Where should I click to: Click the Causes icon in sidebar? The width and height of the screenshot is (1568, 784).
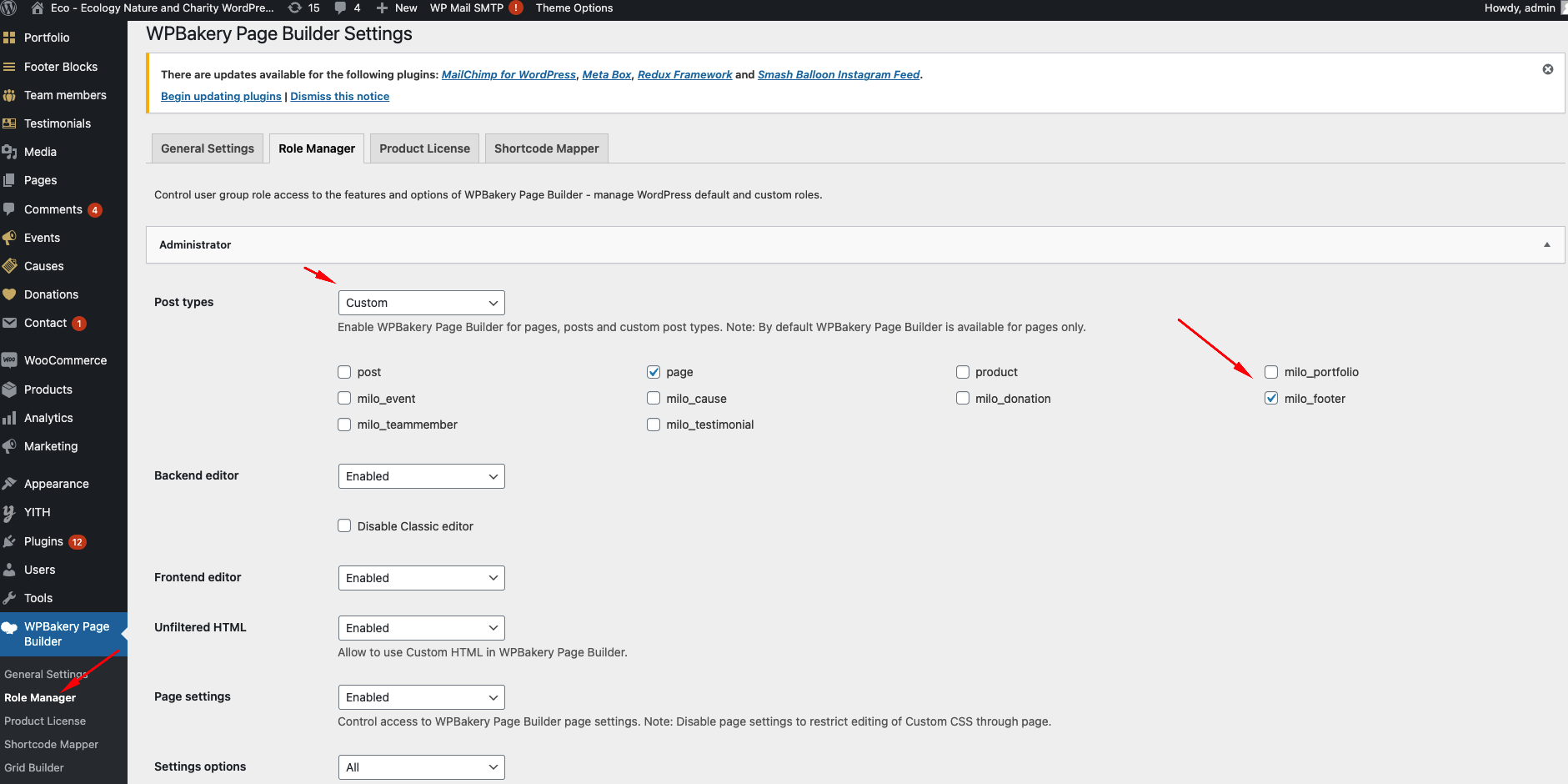coord(9,266)
